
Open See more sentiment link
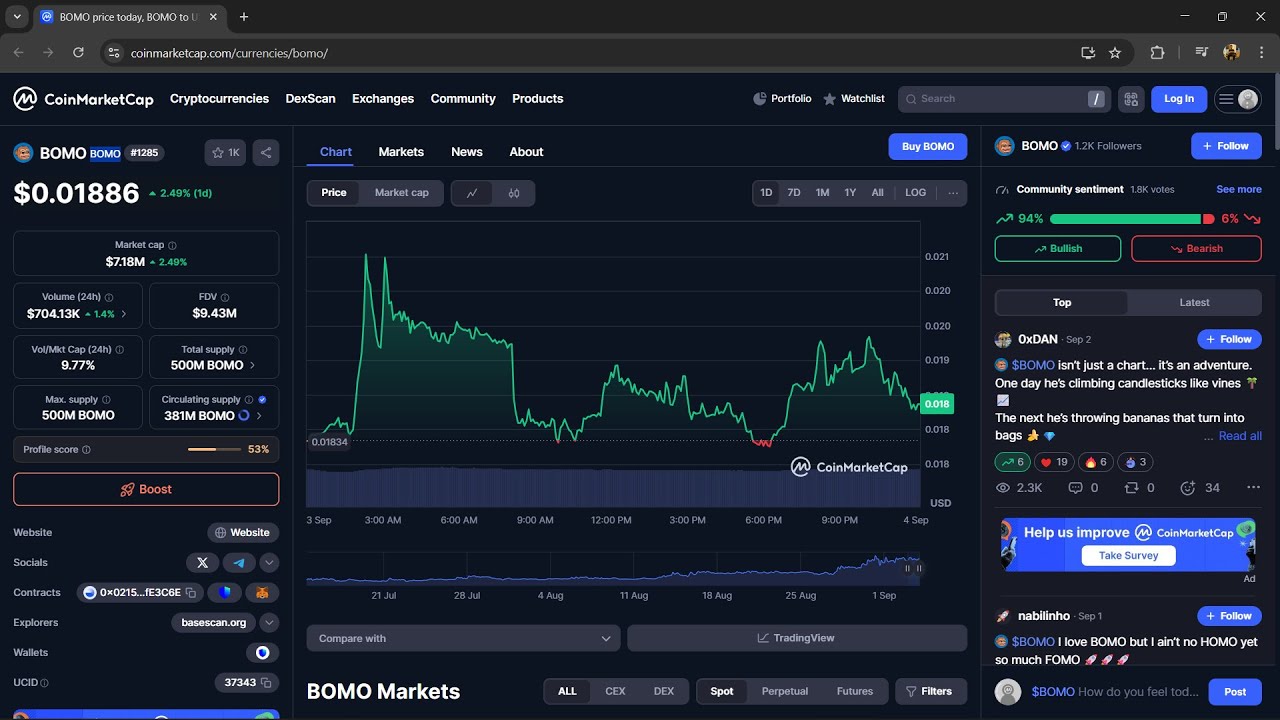(x=1239, y=189)
